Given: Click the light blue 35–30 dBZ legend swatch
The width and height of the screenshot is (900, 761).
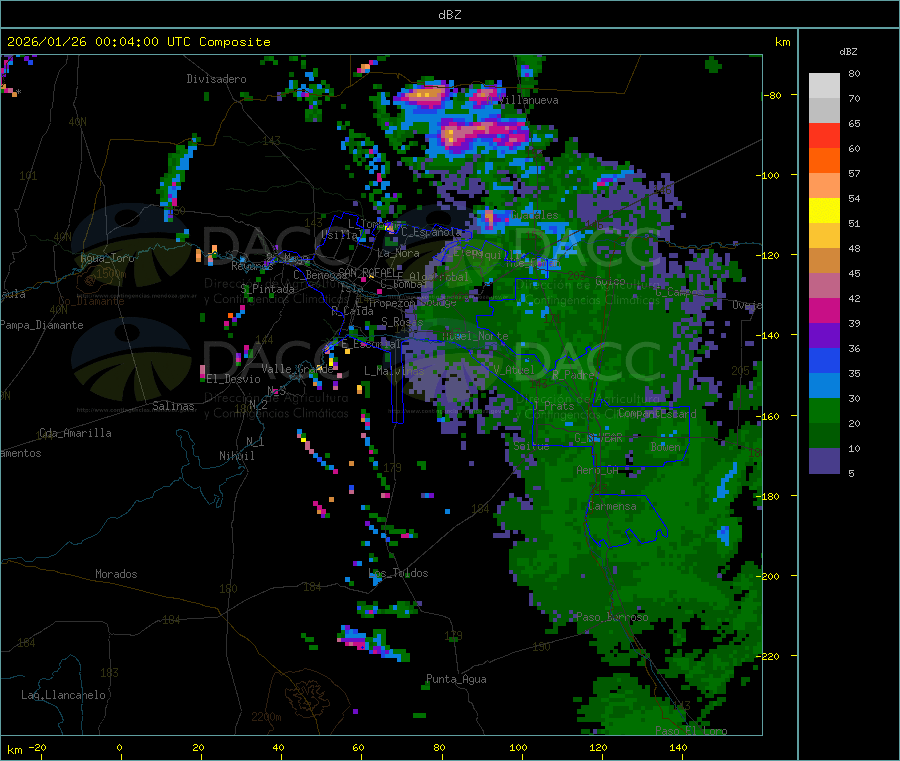Looking at the screenshot, I should (824, 386).
